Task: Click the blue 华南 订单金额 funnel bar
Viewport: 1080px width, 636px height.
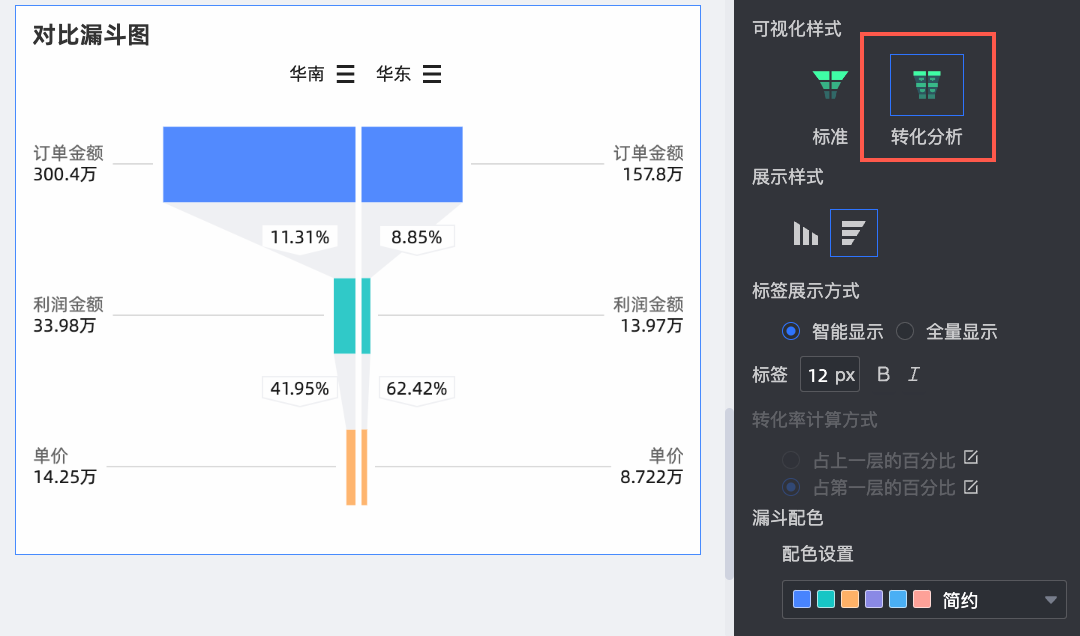Action: [259, 164]
